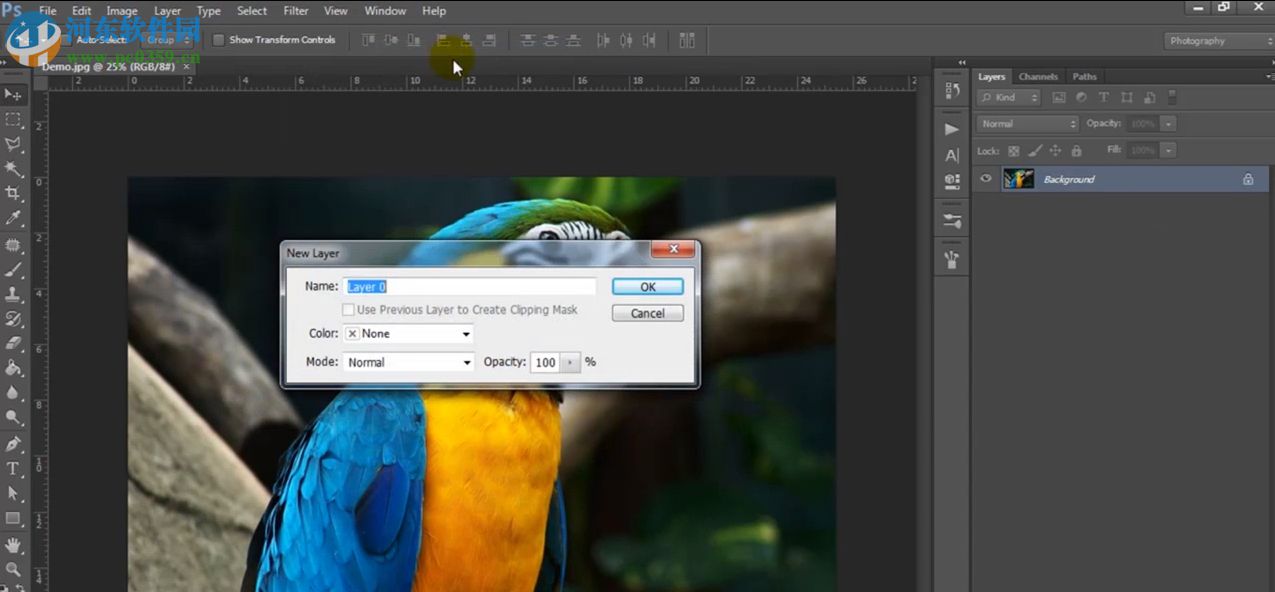Enable Show Transform Controls checkbox
Viewport: 1275px width, 592px height.
pos(218,40)
